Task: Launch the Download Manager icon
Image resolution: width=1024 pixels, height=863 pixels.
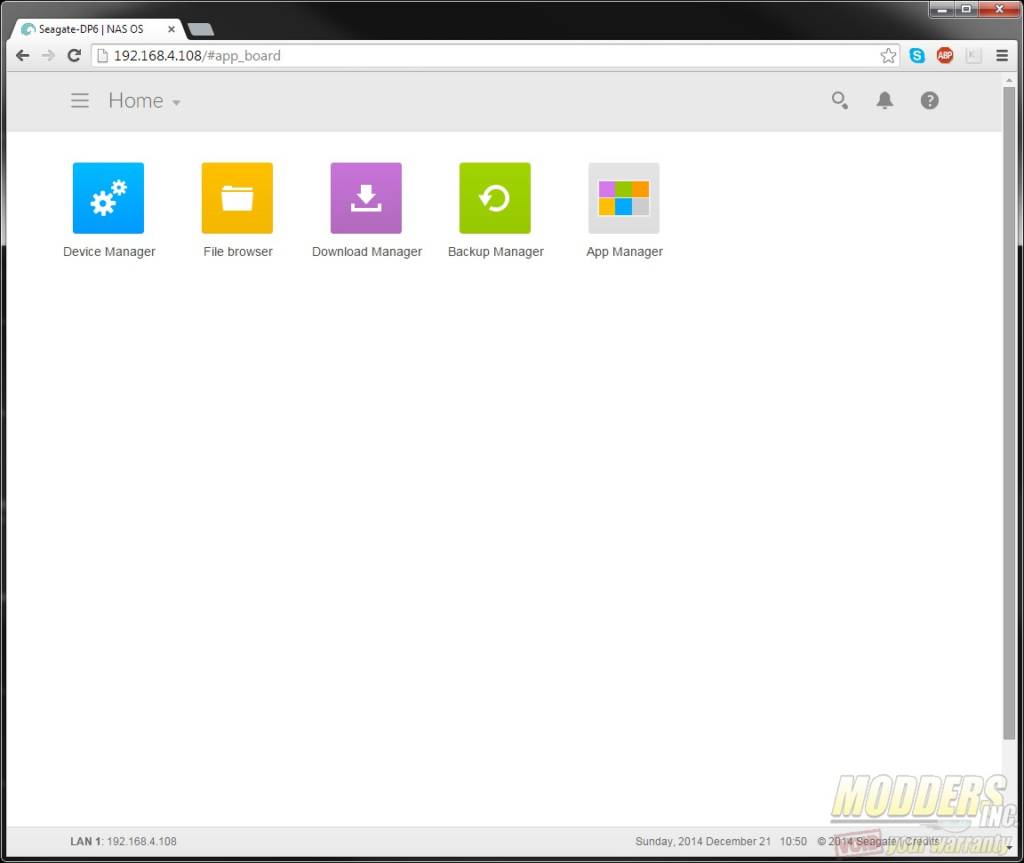Action: point(366,198)
